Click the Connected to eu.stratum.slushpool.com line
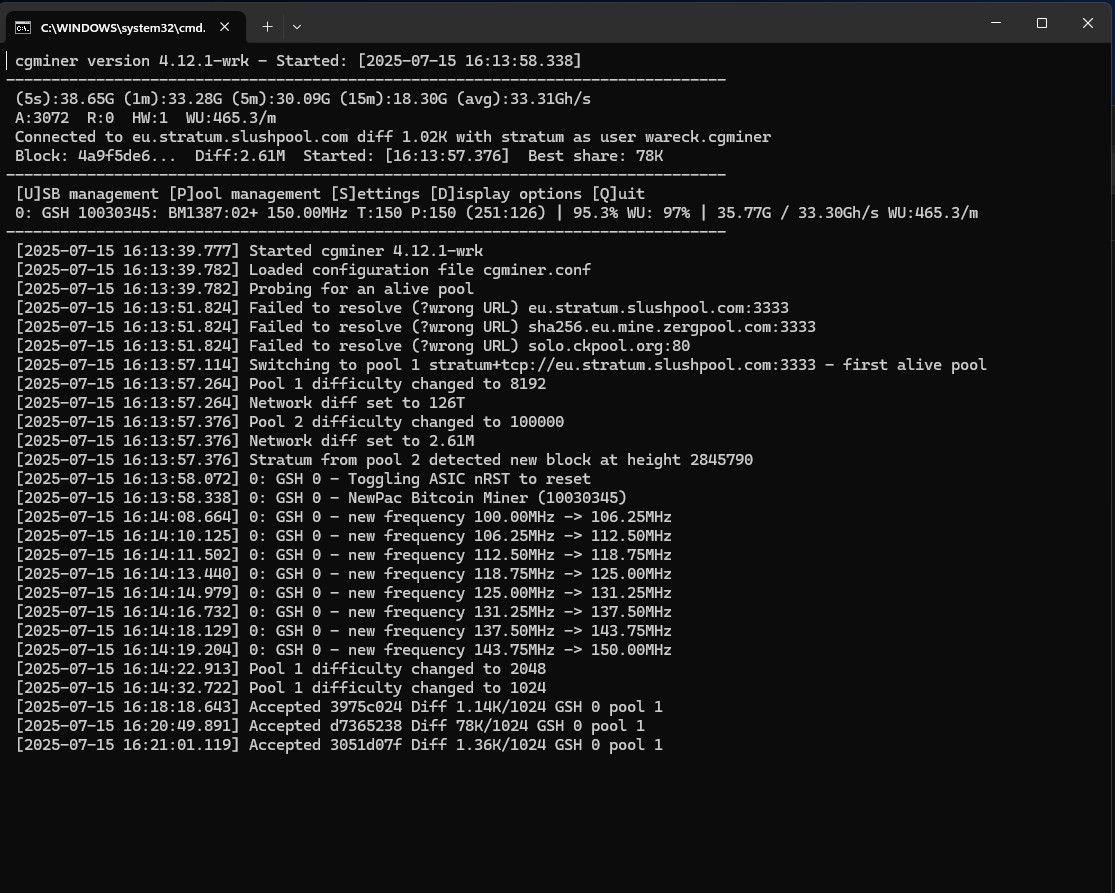This screenshot has width=1115, height=893. coord(393,137)
